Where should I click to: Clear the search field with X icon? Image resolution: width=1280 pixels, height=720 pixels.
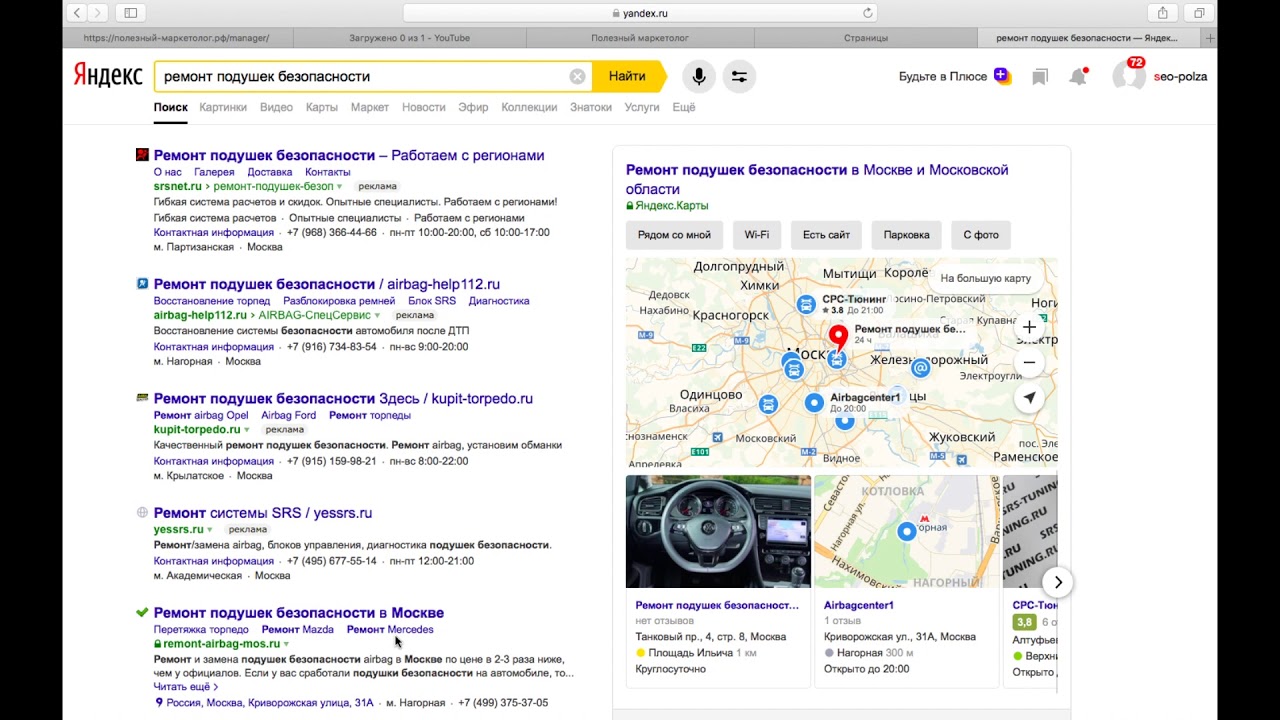tap(577, 77)
